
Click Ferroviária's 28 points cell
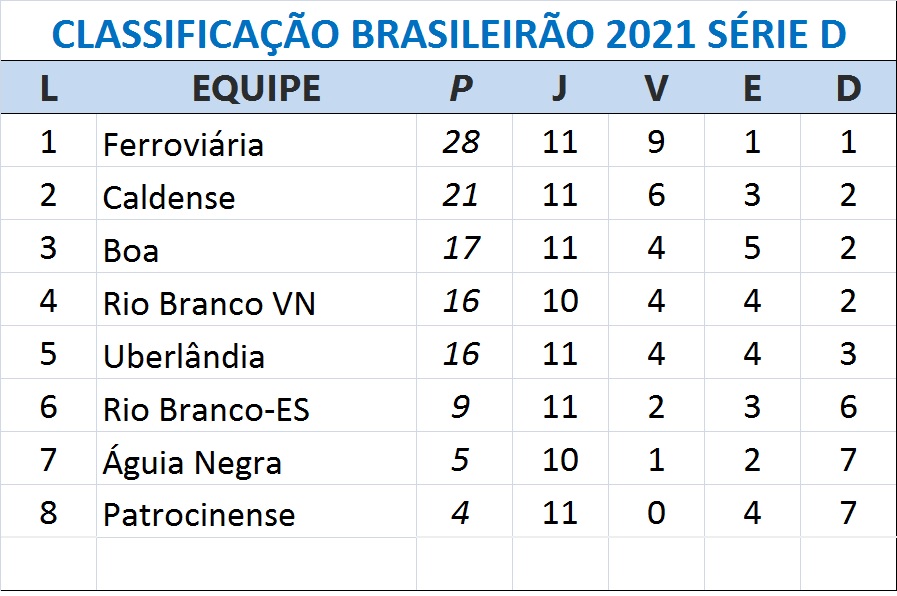point(461,142)
